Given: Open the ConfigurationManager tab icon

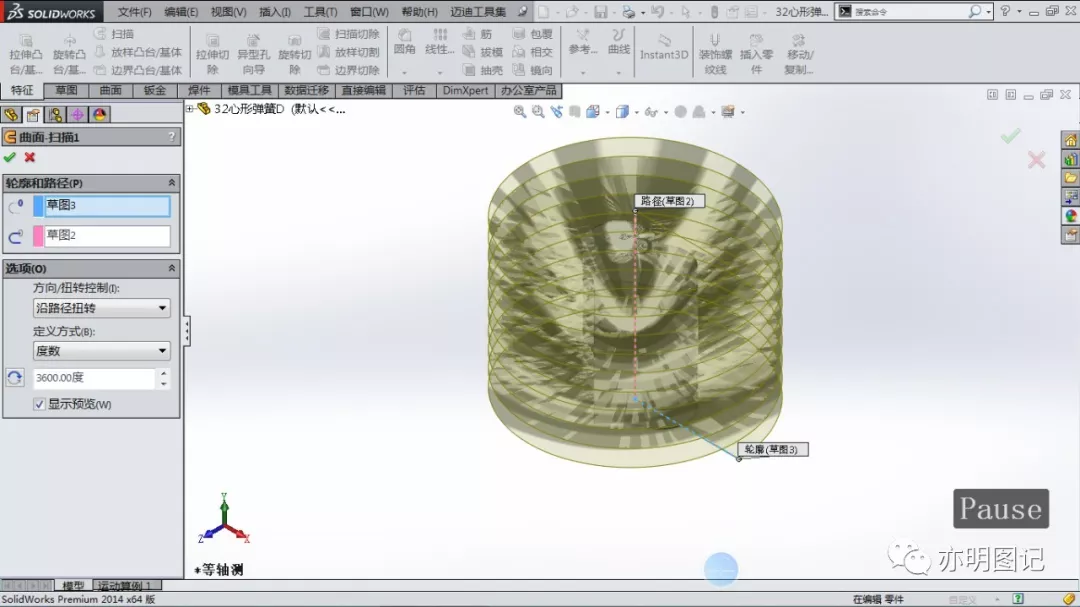Looking at the screenshot, I should pyautogui.click(x=55, y=114).
